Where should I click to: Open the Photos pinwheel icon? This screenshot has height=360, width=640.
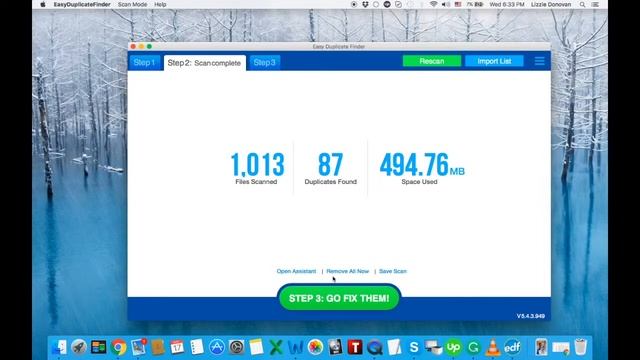[315, 347]
